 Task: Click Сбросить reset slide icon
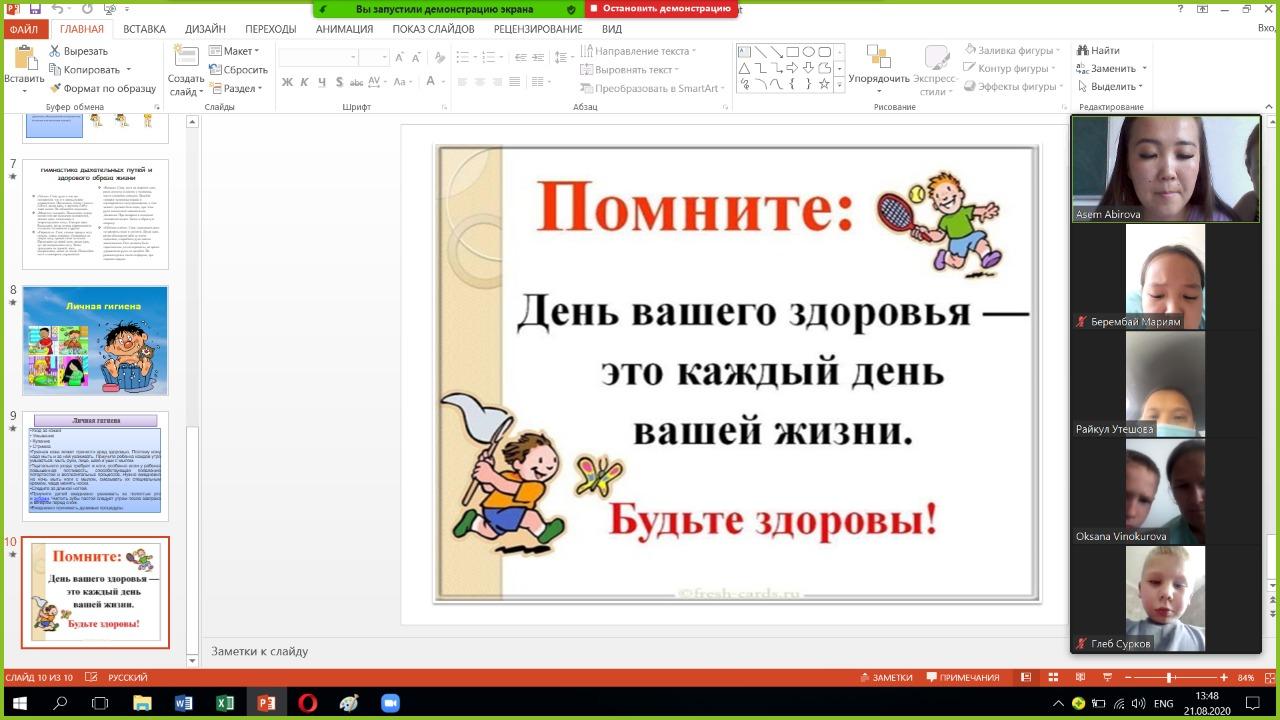pyautogui.click(x=215, y=70)
